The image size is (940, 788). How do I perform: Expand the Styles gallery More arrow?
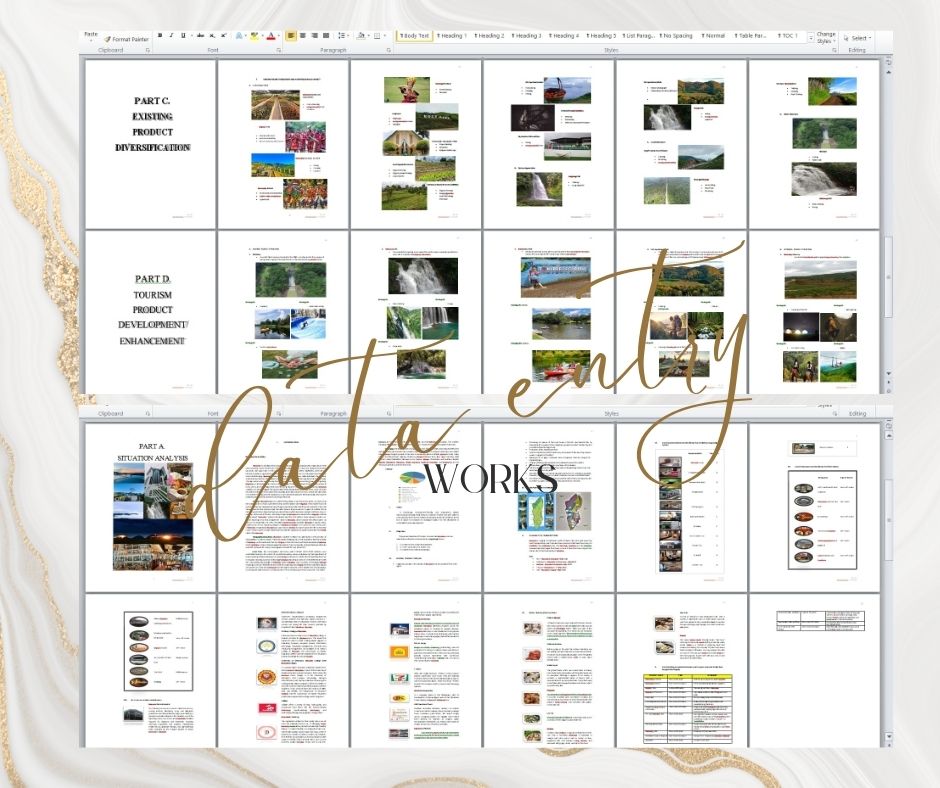[811, 38]
